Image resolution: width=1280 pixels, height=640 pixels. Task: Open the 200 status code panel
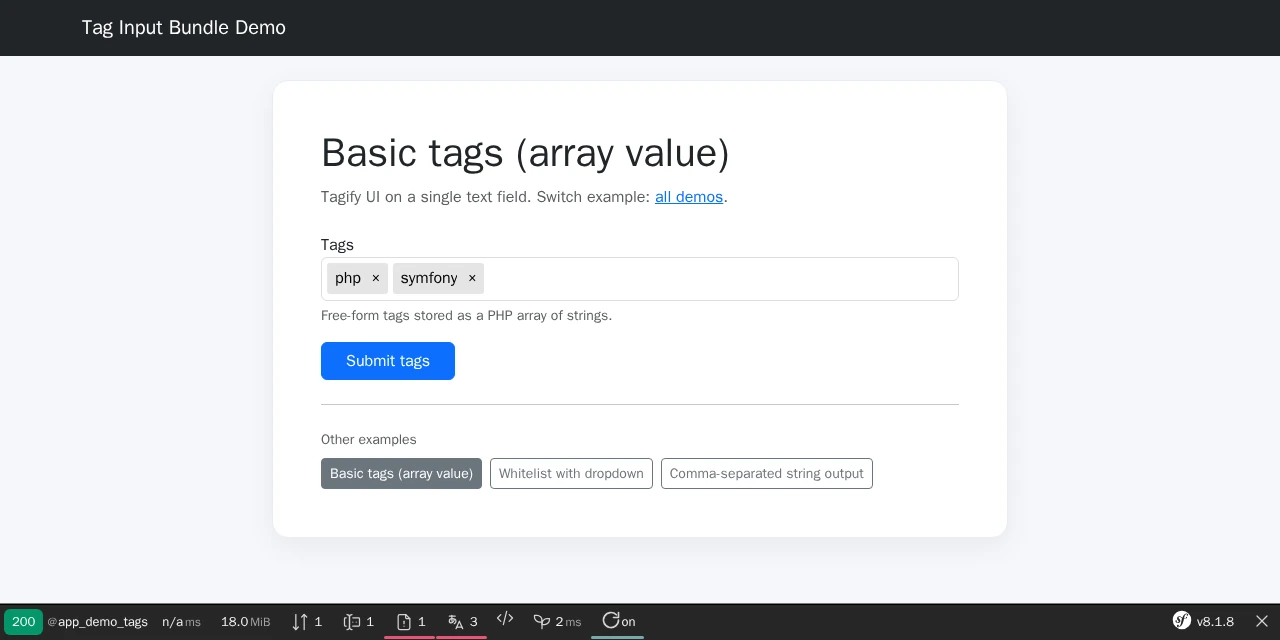pyautogui.click(x=23, y=622)
